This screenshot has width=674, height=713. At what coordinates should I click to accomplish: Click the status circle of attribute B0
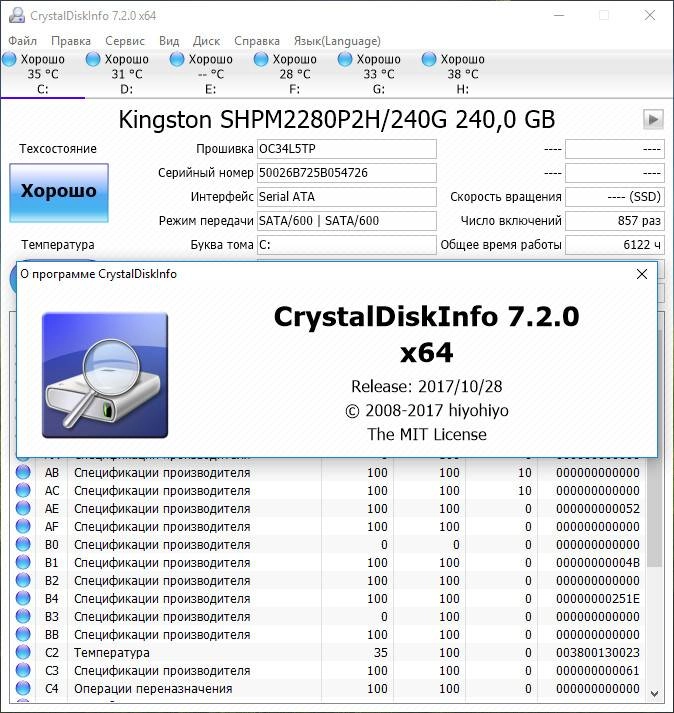[x=23, y=544]
